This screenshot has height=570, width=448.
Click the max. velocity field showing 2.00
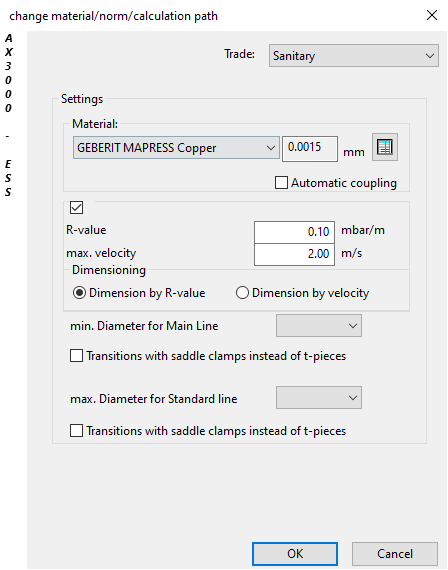click(x=295, y=254)
